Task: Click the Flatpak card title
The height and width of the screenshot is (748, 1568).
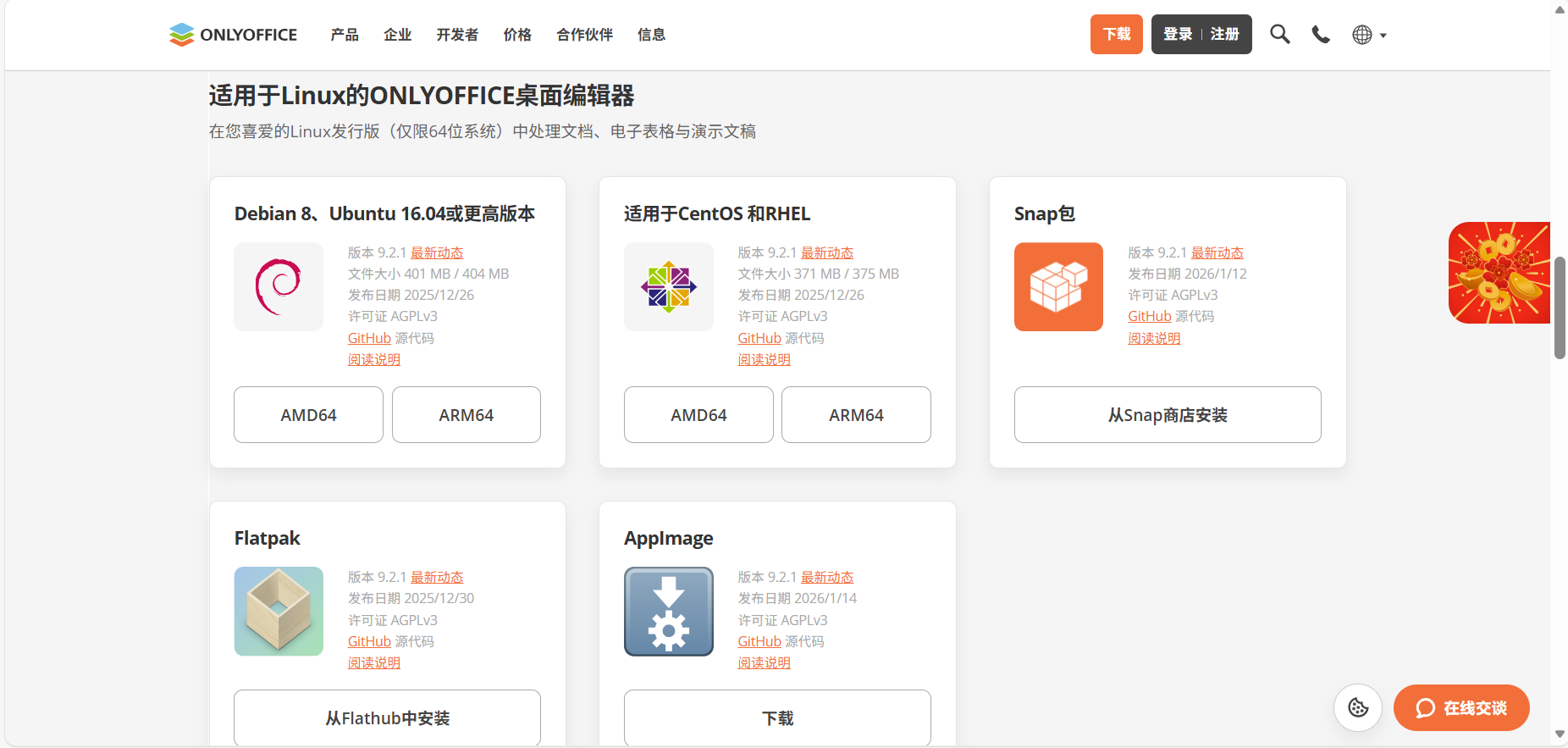Action: [x=268, y=538]
